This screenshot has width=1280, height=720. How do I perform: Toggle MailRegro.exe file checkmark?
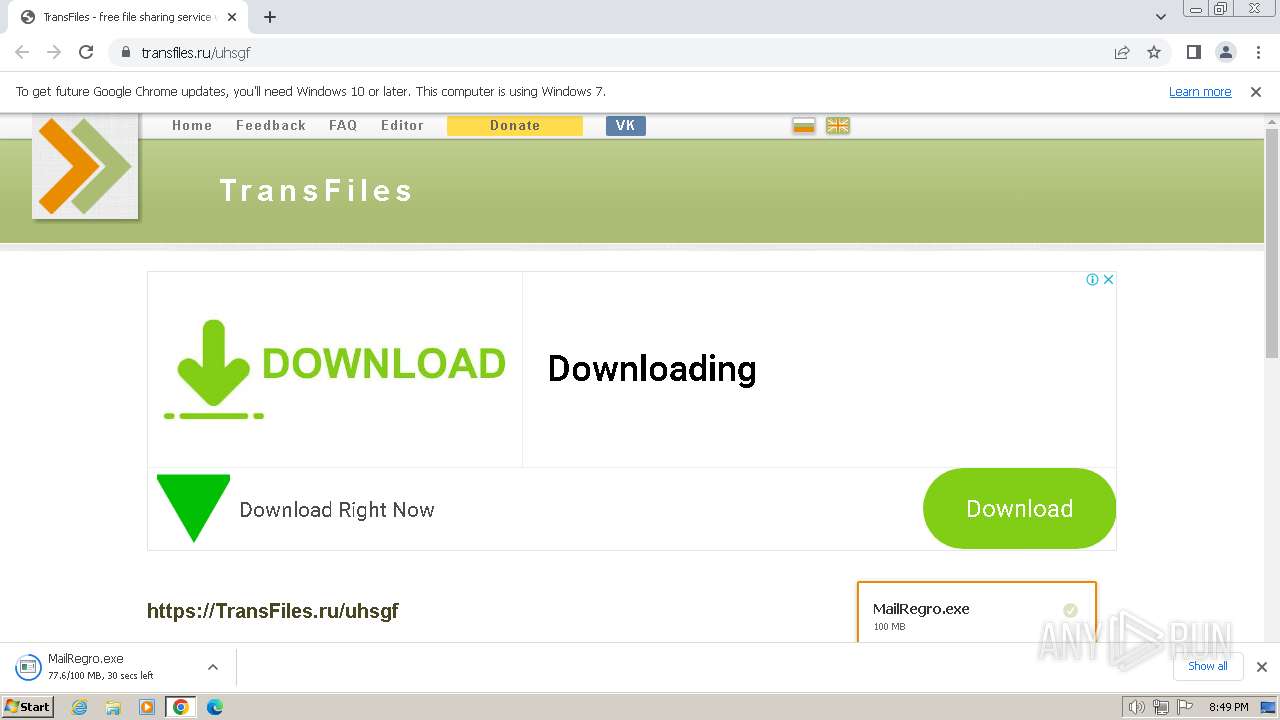coord(1070,610)
